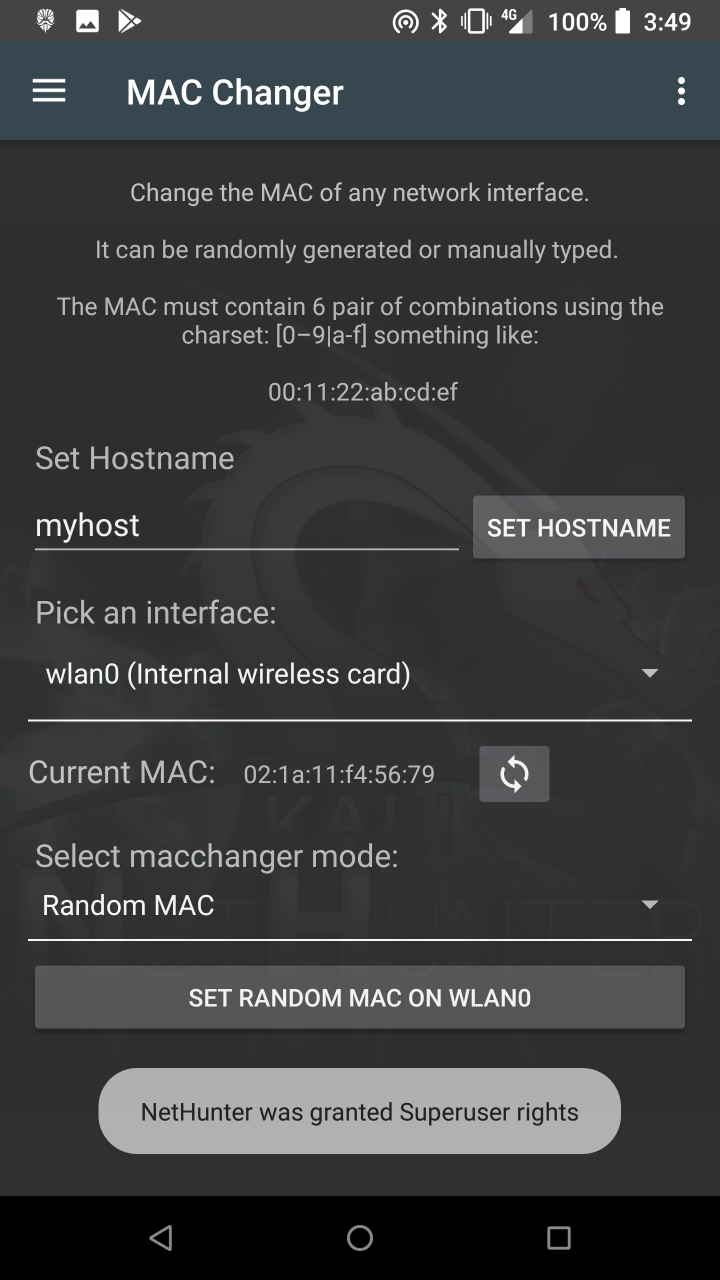This screenshot has height=1280, width=720.
Task: Tap the MAC Changer title
Action: tap(235, 92)
